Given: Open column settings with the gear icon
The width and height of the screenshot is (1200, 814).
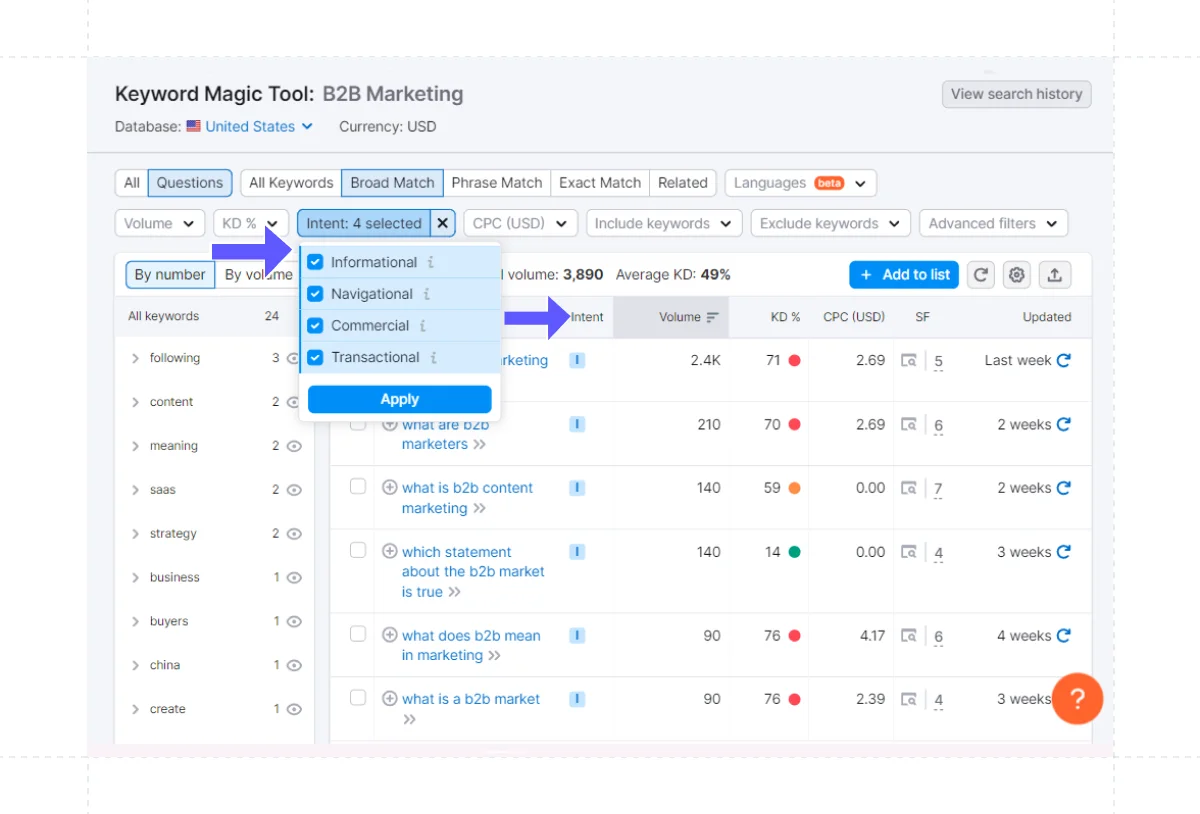Looking at the screenshot, I should pos(1017,274).
